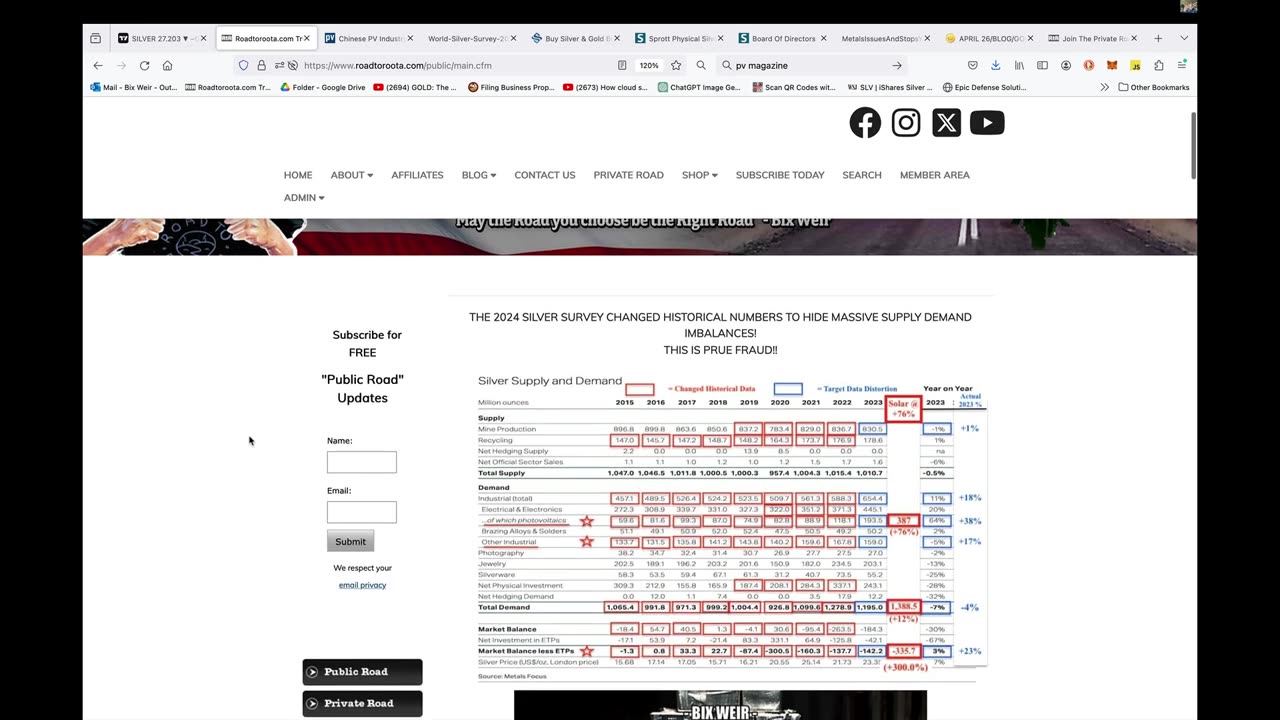Open the YouTube social icon
The width and height of the screenshot is (1280, 720).
(987, 123)
